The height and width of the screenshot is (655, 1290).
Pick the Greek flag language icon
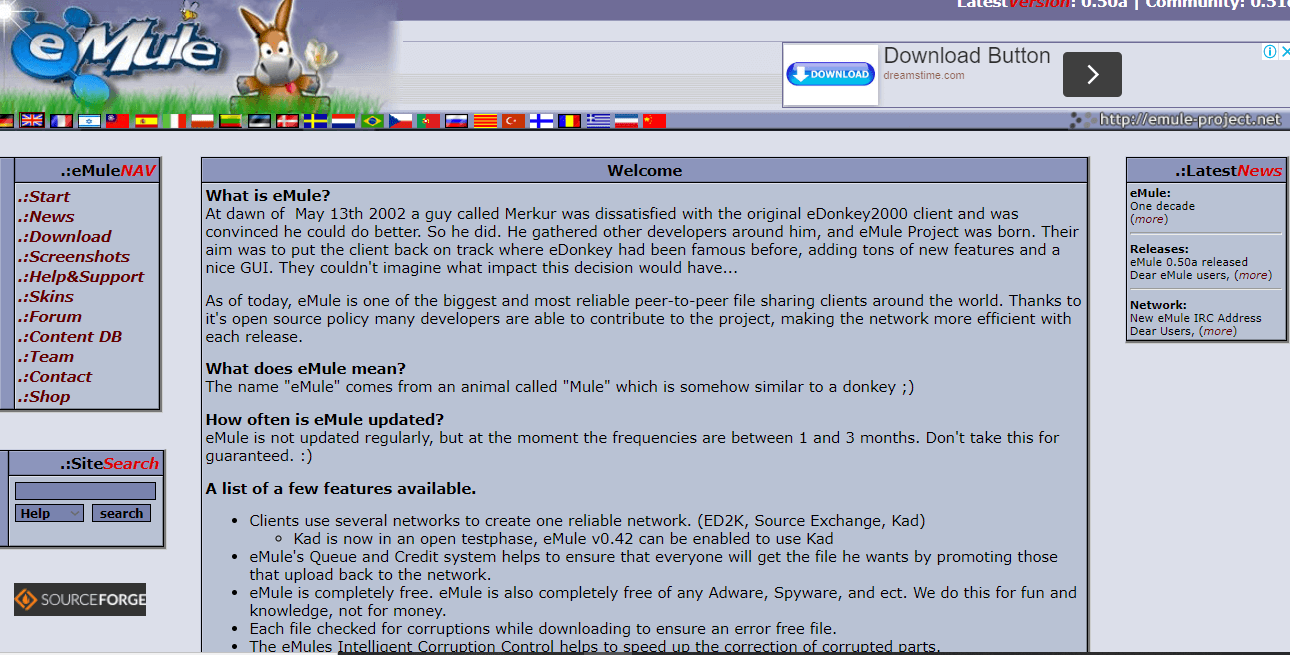click(598, 120)
